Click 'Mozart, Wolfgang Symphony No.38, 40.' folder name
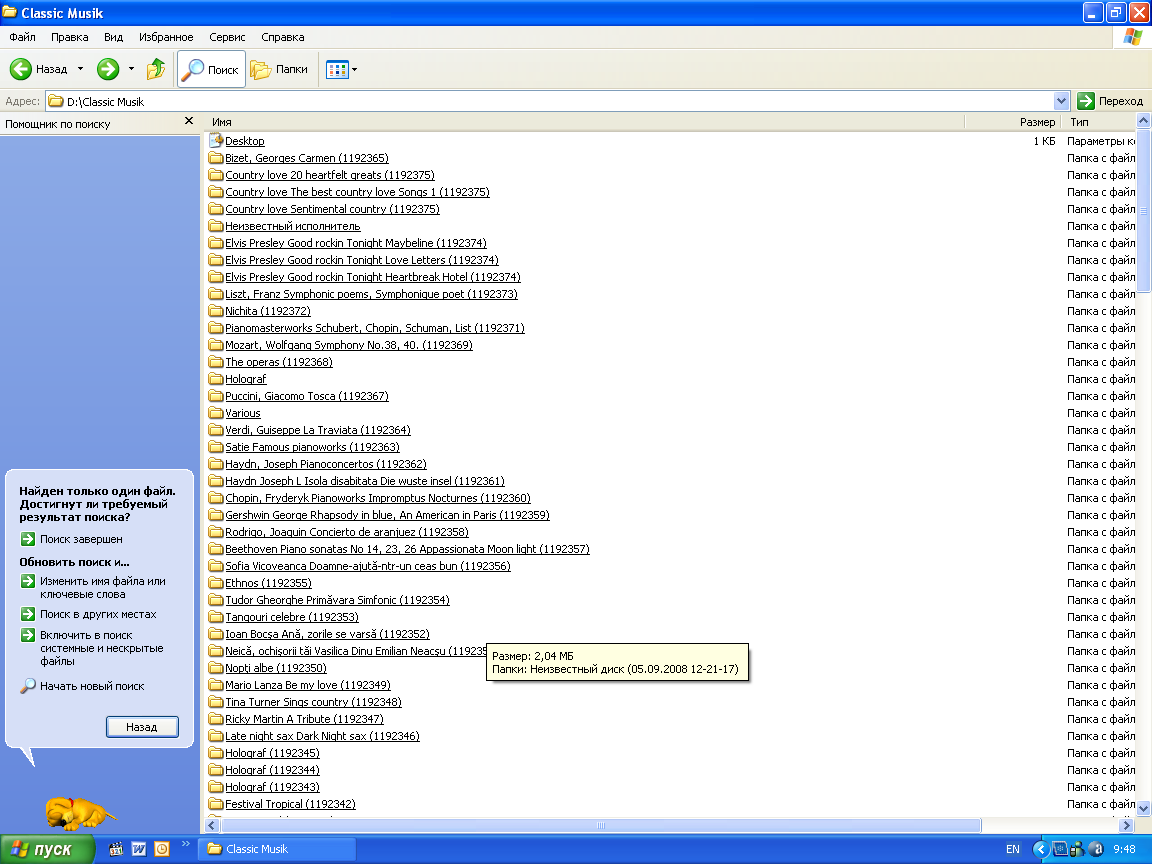Screen dimensions: 1152x864 point(349,345)
